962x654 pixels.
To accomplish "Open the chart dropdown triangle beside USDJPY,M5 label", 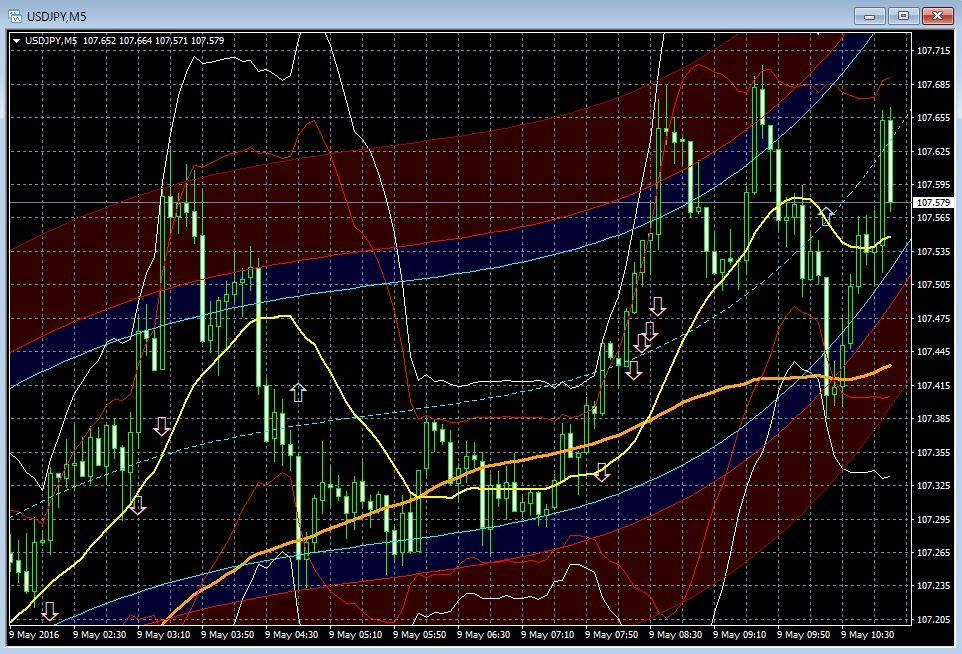I will pyautogui.click(x=17, y=41).
